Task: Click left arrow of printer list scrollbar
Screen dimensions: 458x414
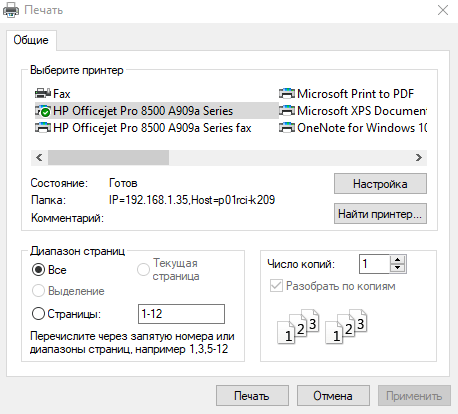Action: pos(39,157)
